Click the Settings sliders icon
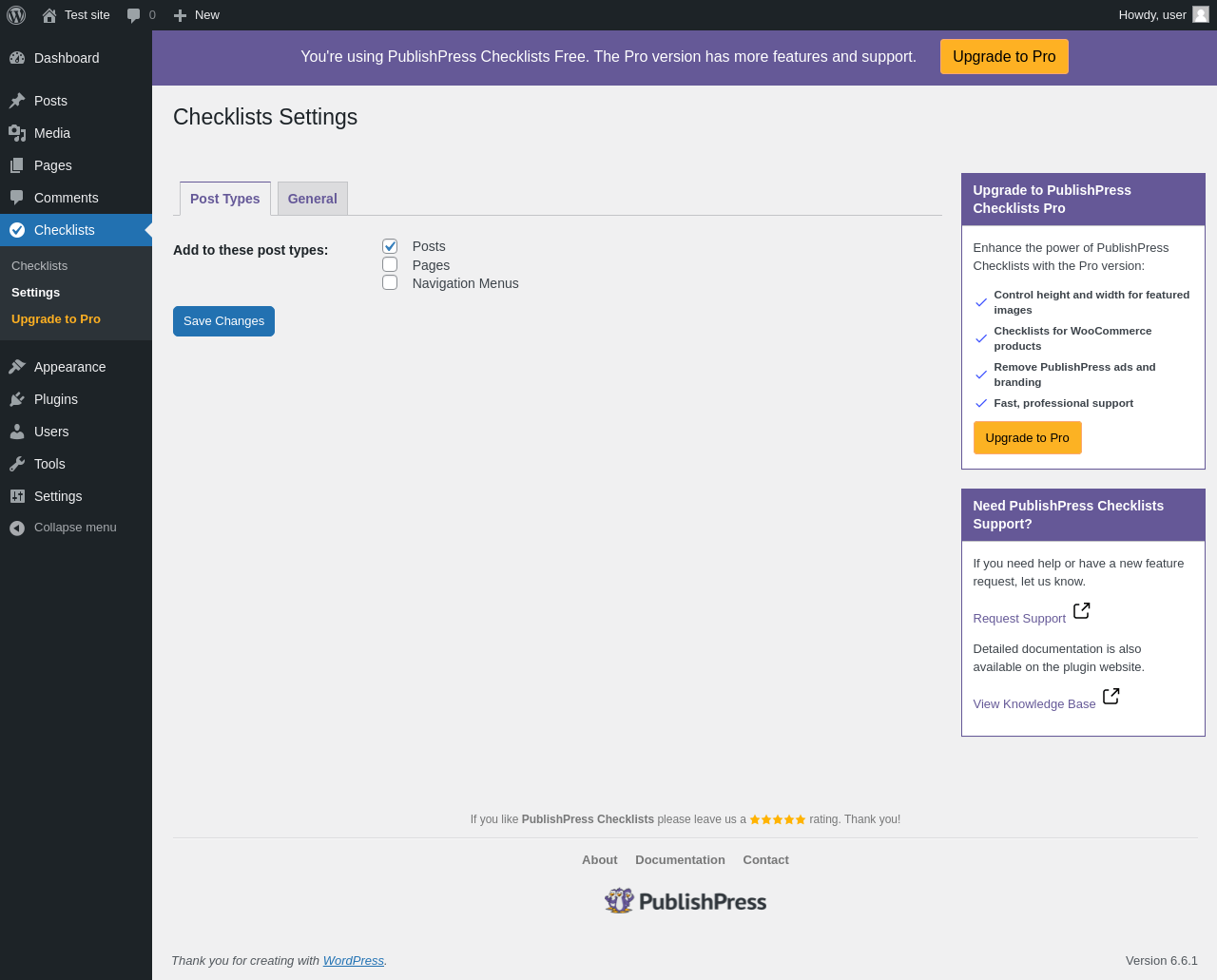Viewport: 1217px width, 980px height. [17, 496]
